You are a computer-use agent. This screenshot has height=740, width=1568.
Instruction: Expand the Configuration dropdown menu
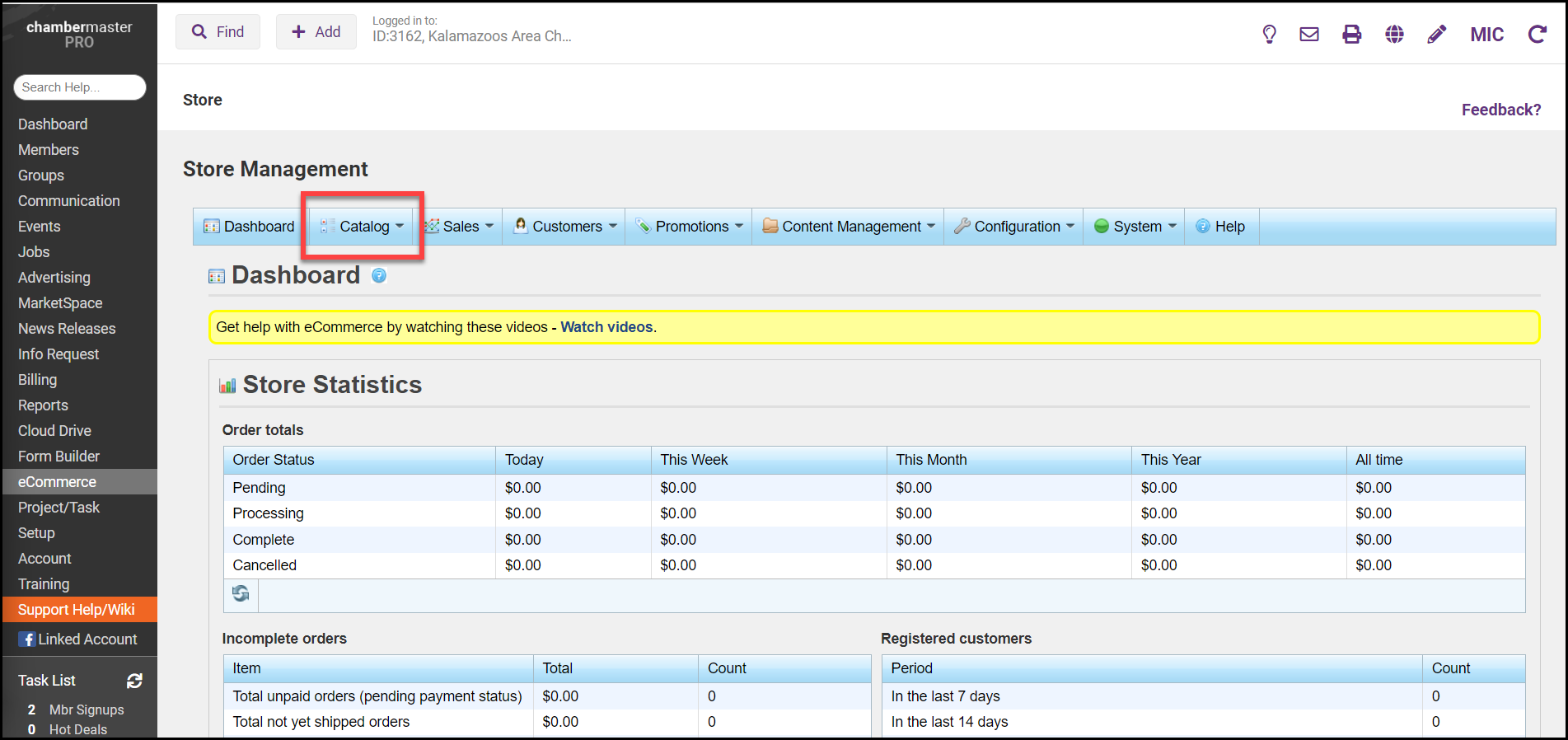point(1016,227)
